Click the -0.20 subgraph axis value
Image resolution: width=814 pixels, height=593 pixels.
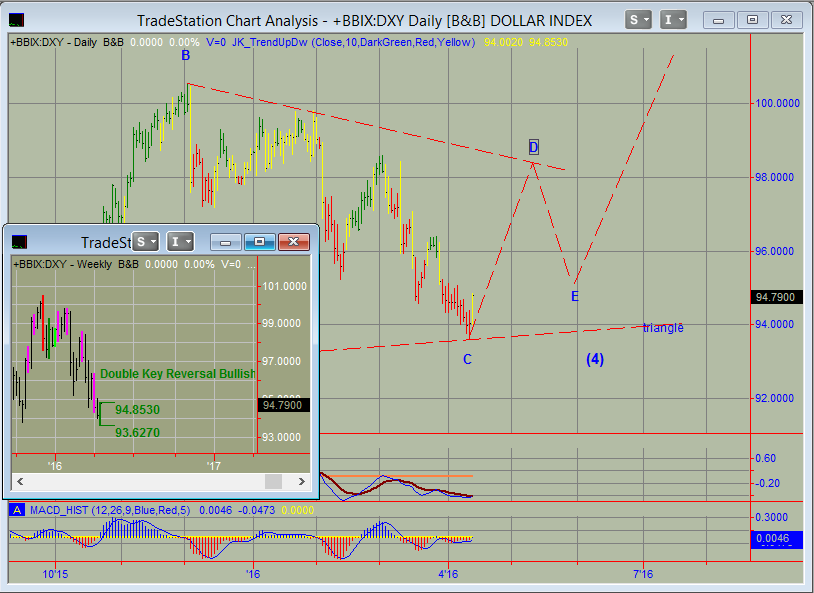pos(767,483)
